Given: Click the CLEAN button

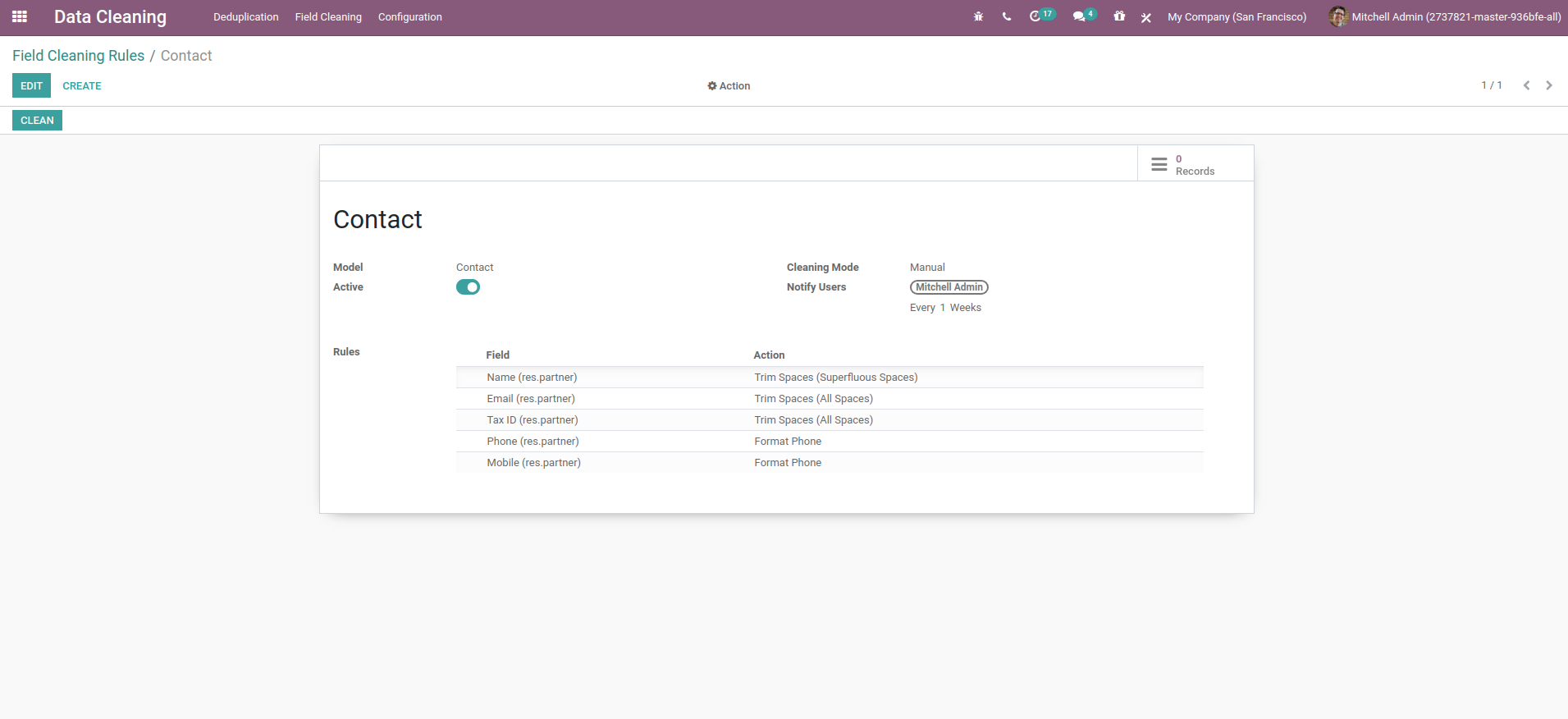Looking at the screenshot, I should click(x=37, y=120).
